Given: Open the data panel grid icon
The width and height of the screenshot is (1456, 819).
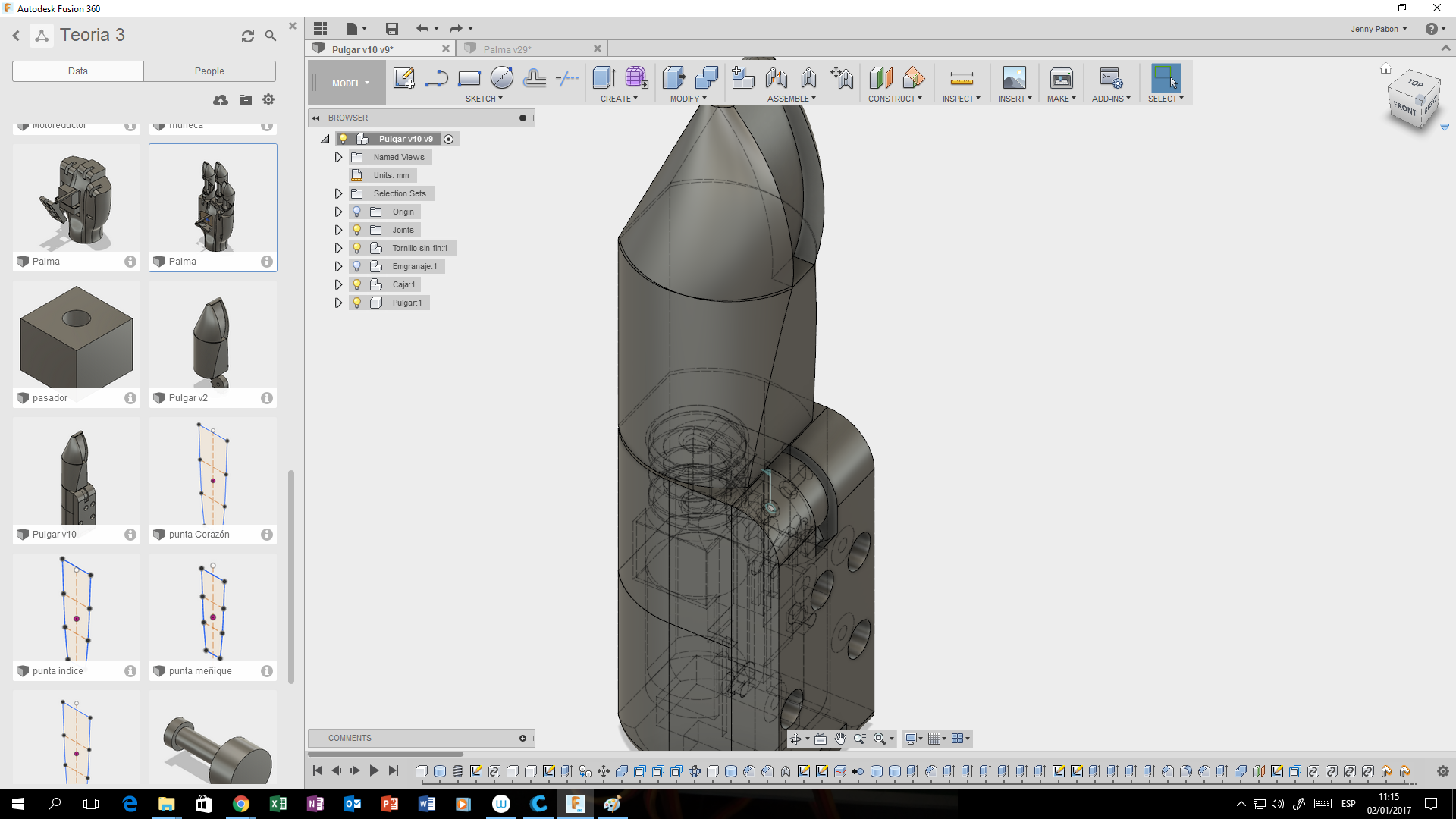Looking at the screenshot, I should click(320, 29).
